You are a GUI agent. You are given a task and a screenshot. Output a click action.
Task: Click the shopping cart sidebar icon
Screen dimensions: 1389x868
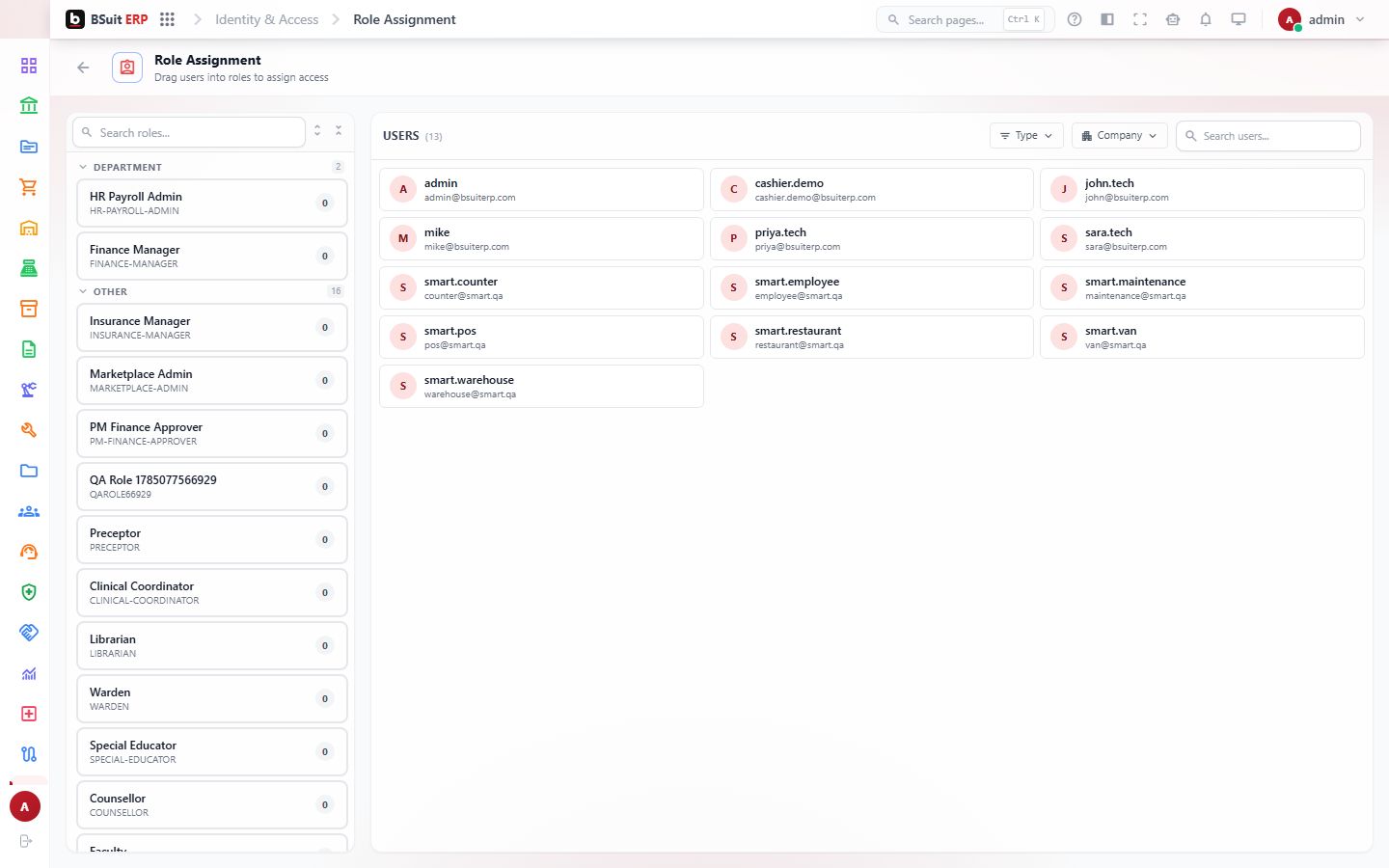pos(29,187)
